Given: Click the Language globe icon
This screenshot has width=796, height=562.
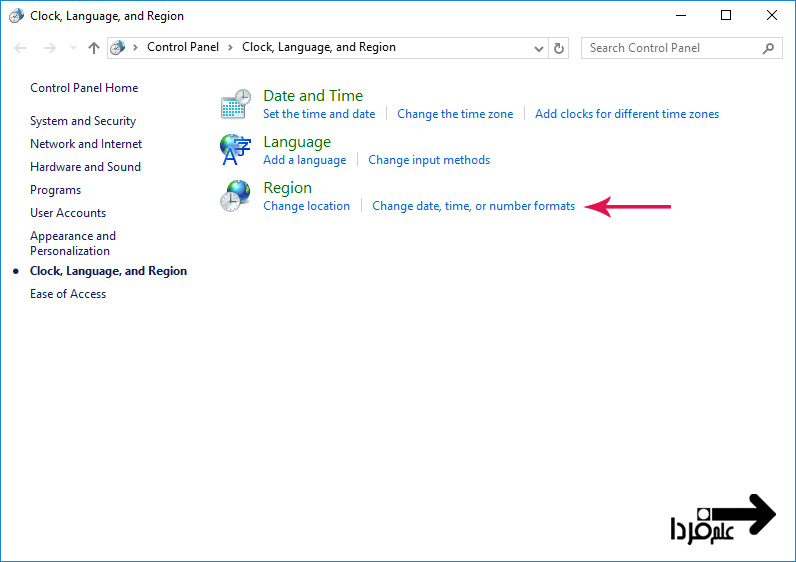Looking at the screenshot, I should (x=236, y=150).
